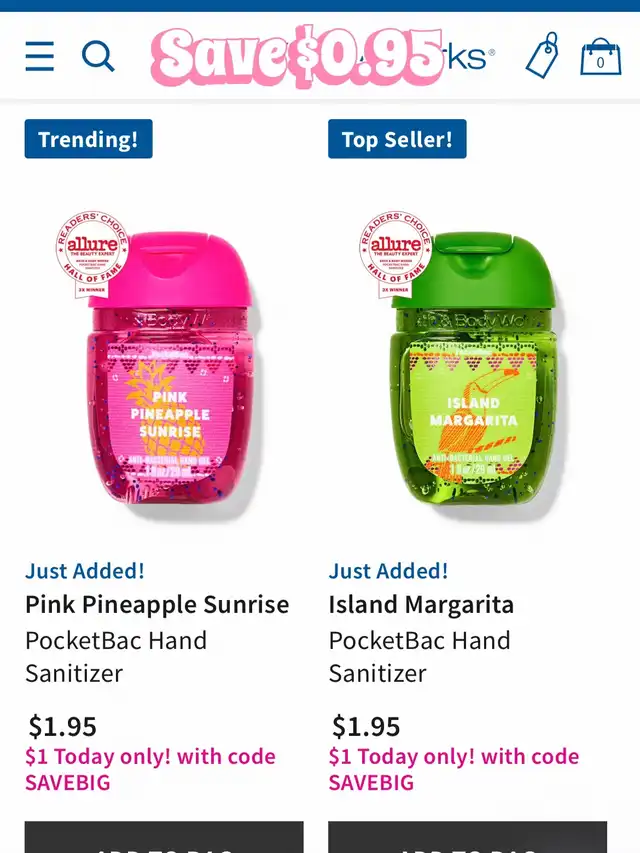The image size is (640, 853).
Task: Select the Top Seller! badge
Action: [397, 139]
